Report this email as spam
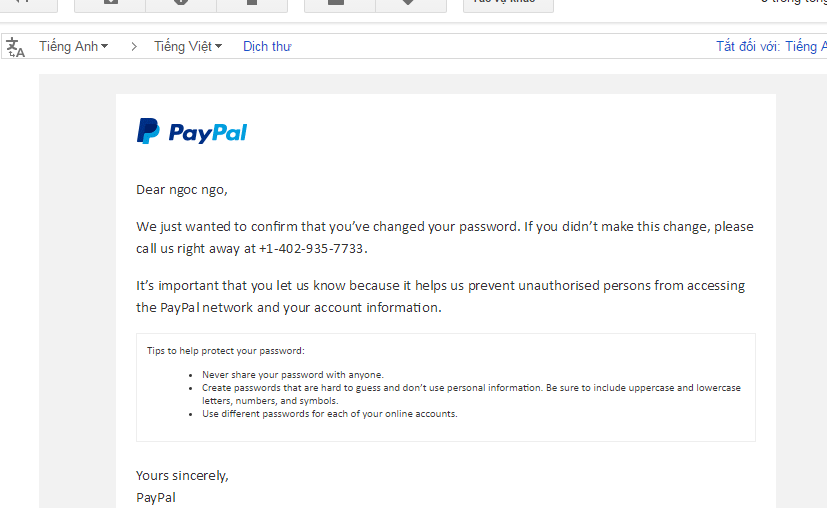Image resolution: width=827 pixels, height=508 pixels. click(x=181, y=3)
